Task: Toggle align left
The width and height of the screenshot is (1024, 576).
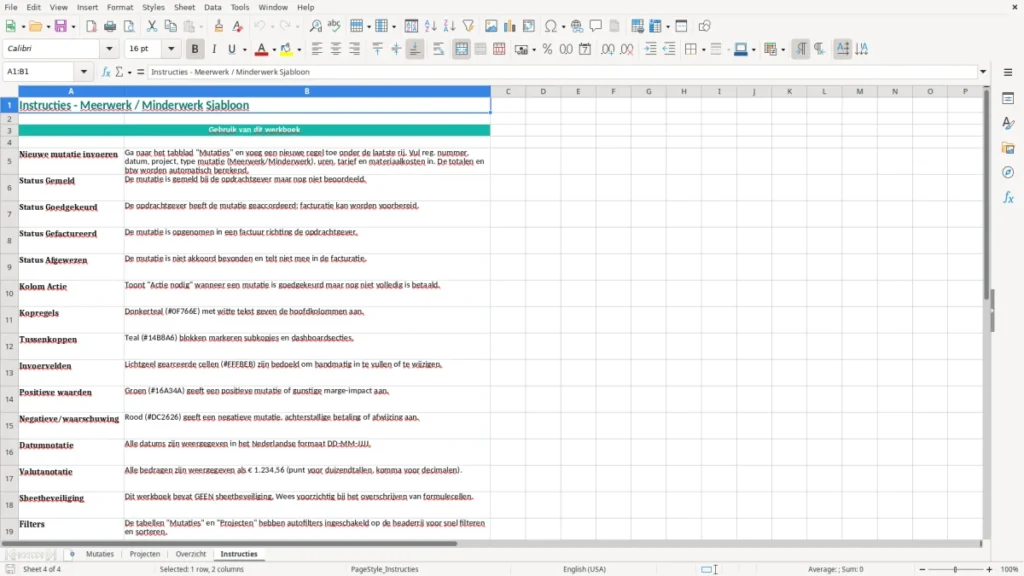Action: (x=317, y=49)
